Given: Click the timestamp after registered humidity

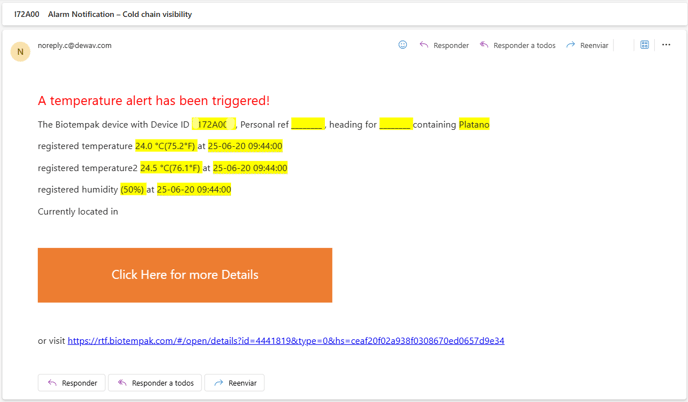Looking at the screenshot, I should pyautogui.click(x=194, y=190).
